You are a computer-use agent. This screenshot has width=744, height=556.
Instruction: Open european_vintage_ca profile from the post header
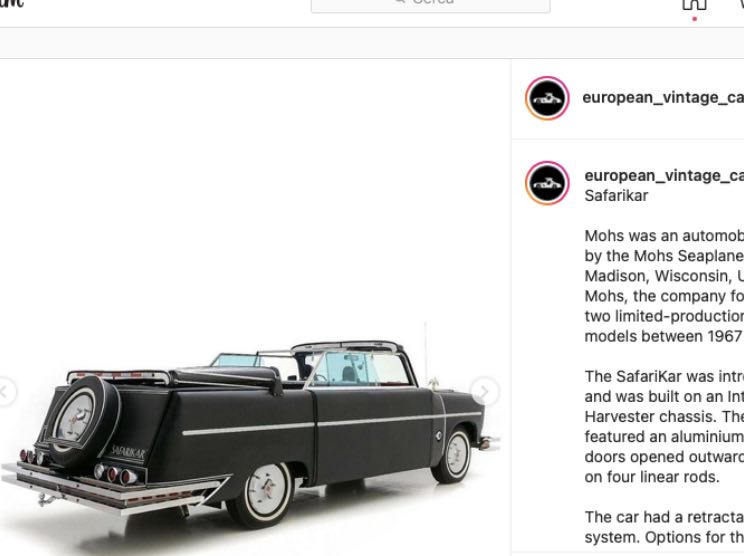tap(663, 97)
